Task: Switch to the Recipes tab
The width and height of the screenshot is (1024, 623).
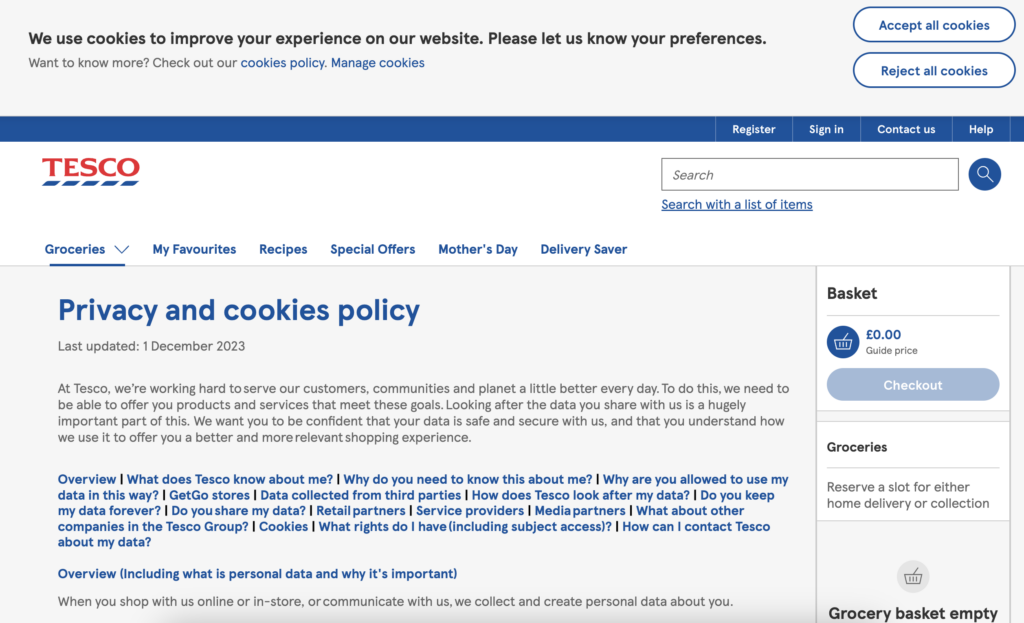Action: pos(283,249)
